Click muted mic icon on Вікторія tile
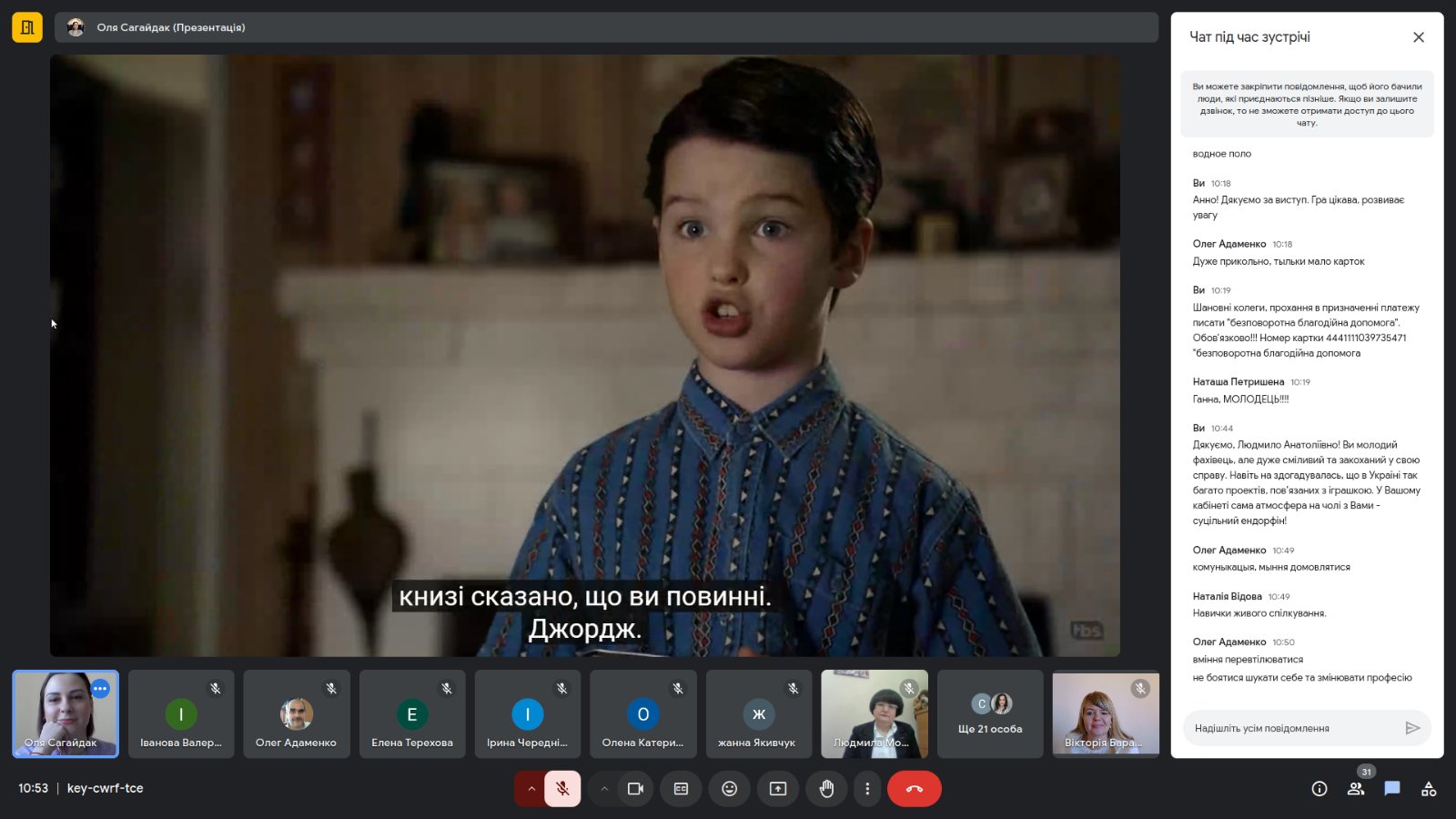This screenshot has width=1456, height=819. click(1140, 689)
